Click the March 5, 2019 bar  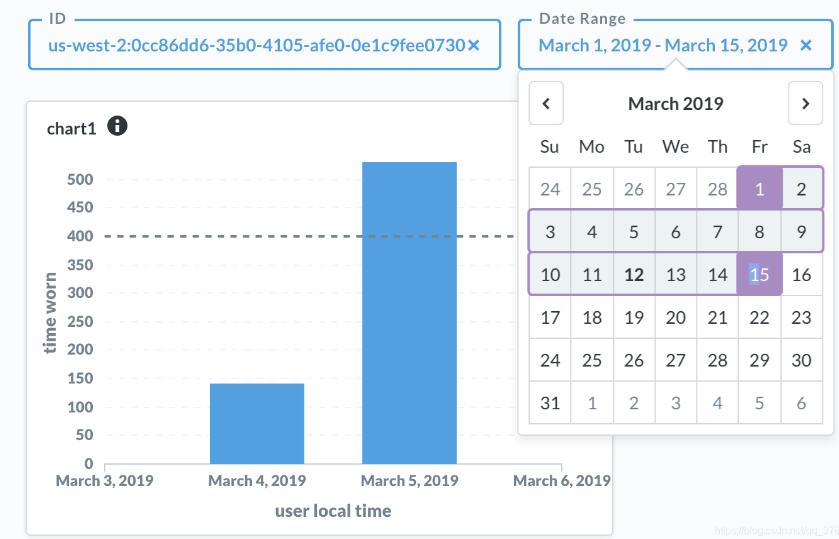(409, 312)
